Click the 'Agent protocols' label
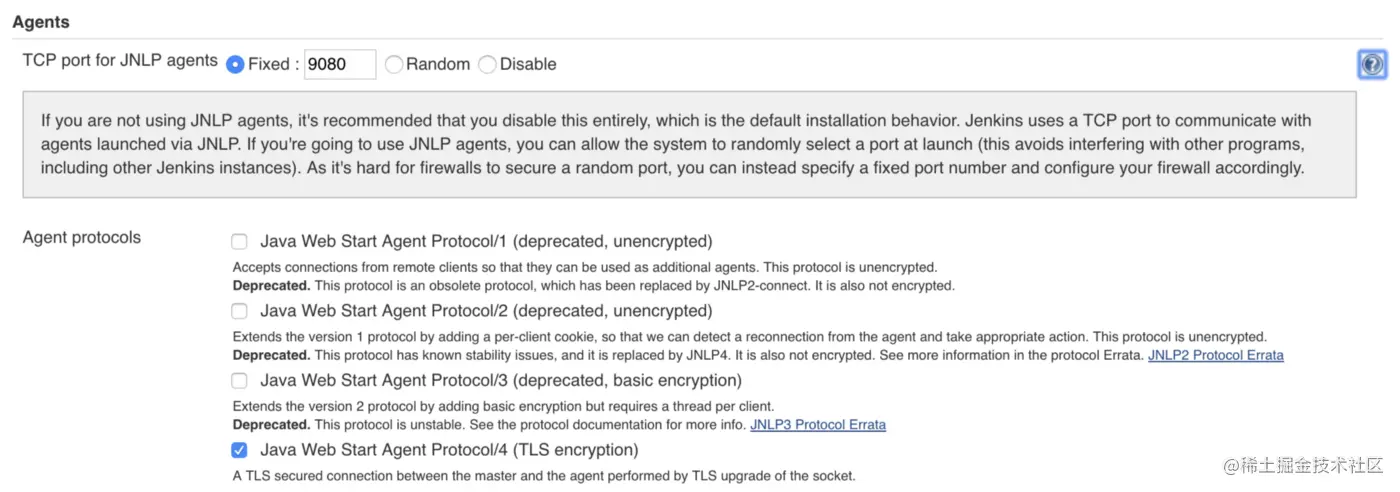Viewport: 1400px width, 492px height. 82,237
